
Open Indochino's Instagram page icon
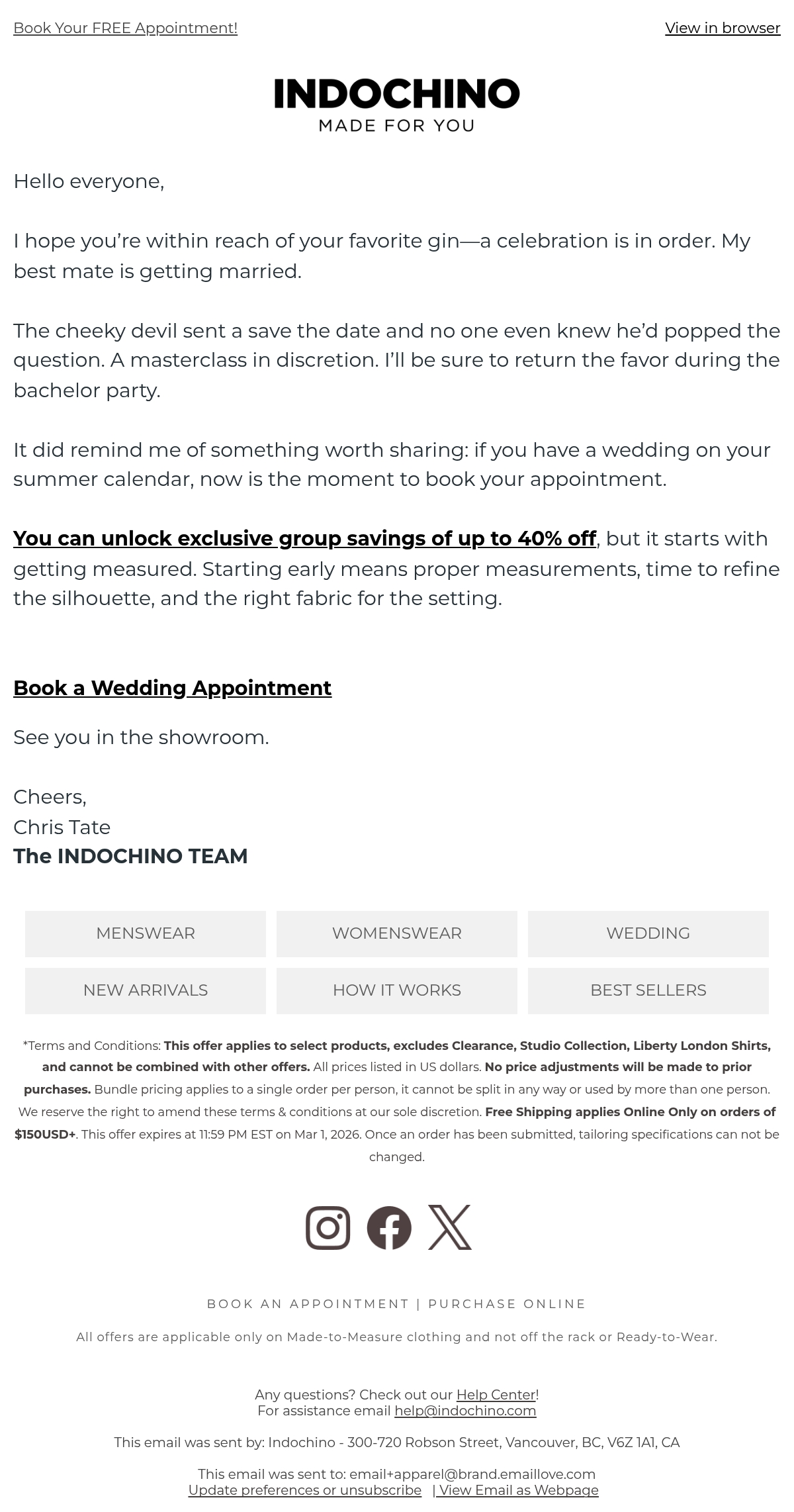pyautogui.click(x=328, y=1227)
